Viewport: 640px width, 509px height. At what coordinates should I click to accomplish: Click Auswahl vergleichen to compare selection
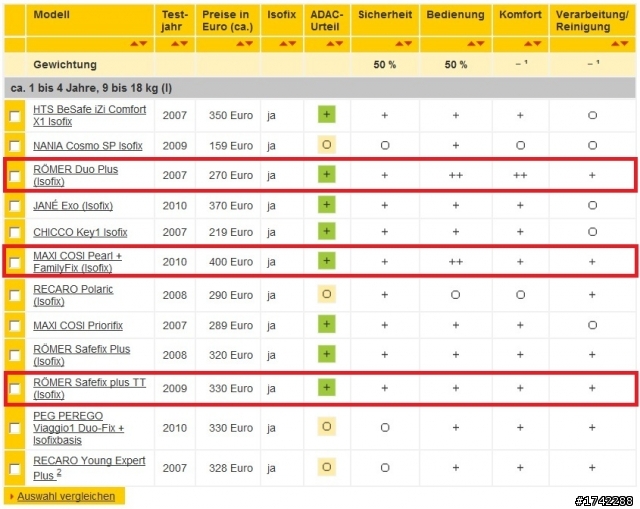coord(66,496)
